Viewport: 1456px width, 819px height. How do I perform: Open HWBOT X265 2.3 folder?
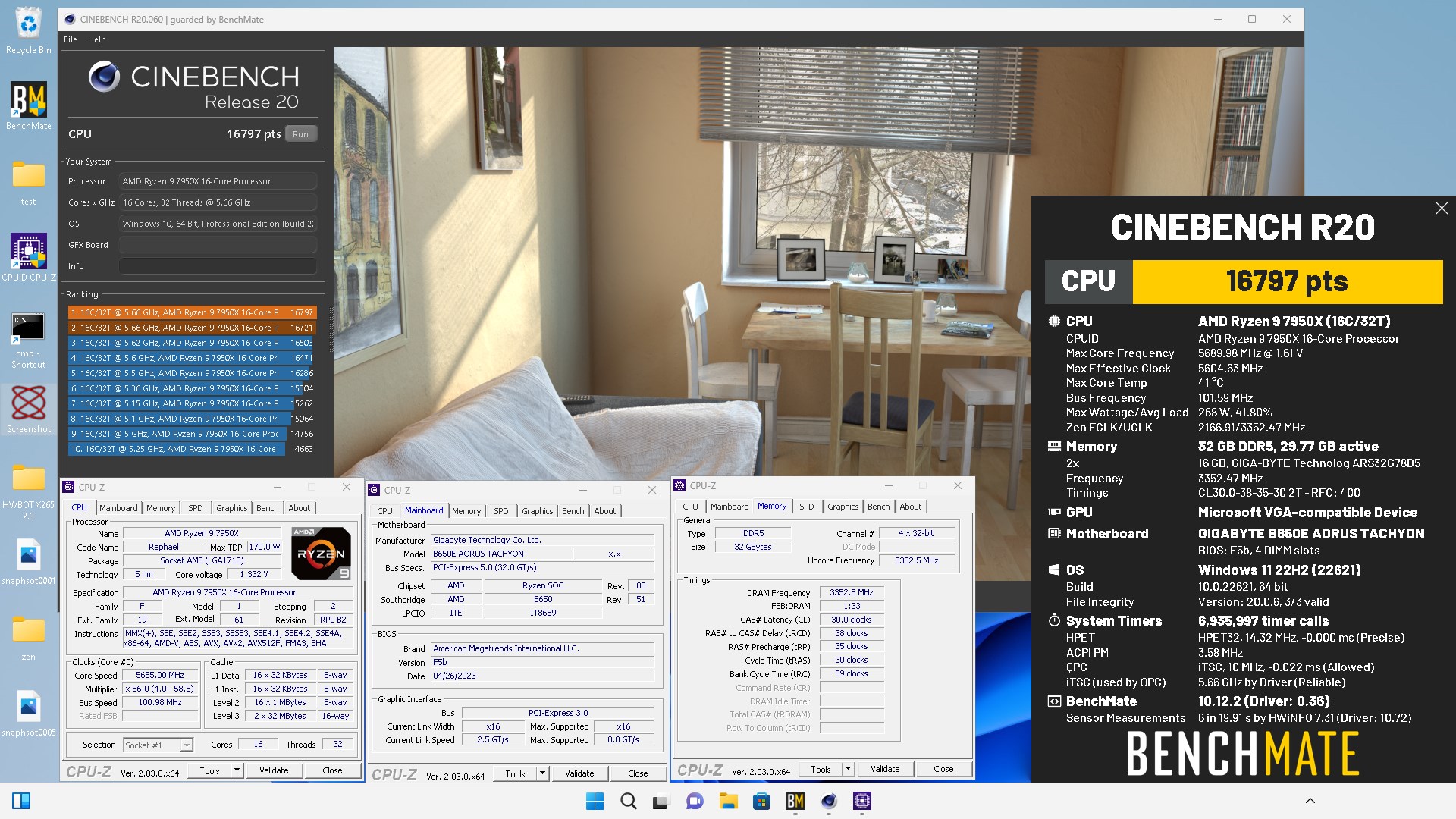coord(29,491)
